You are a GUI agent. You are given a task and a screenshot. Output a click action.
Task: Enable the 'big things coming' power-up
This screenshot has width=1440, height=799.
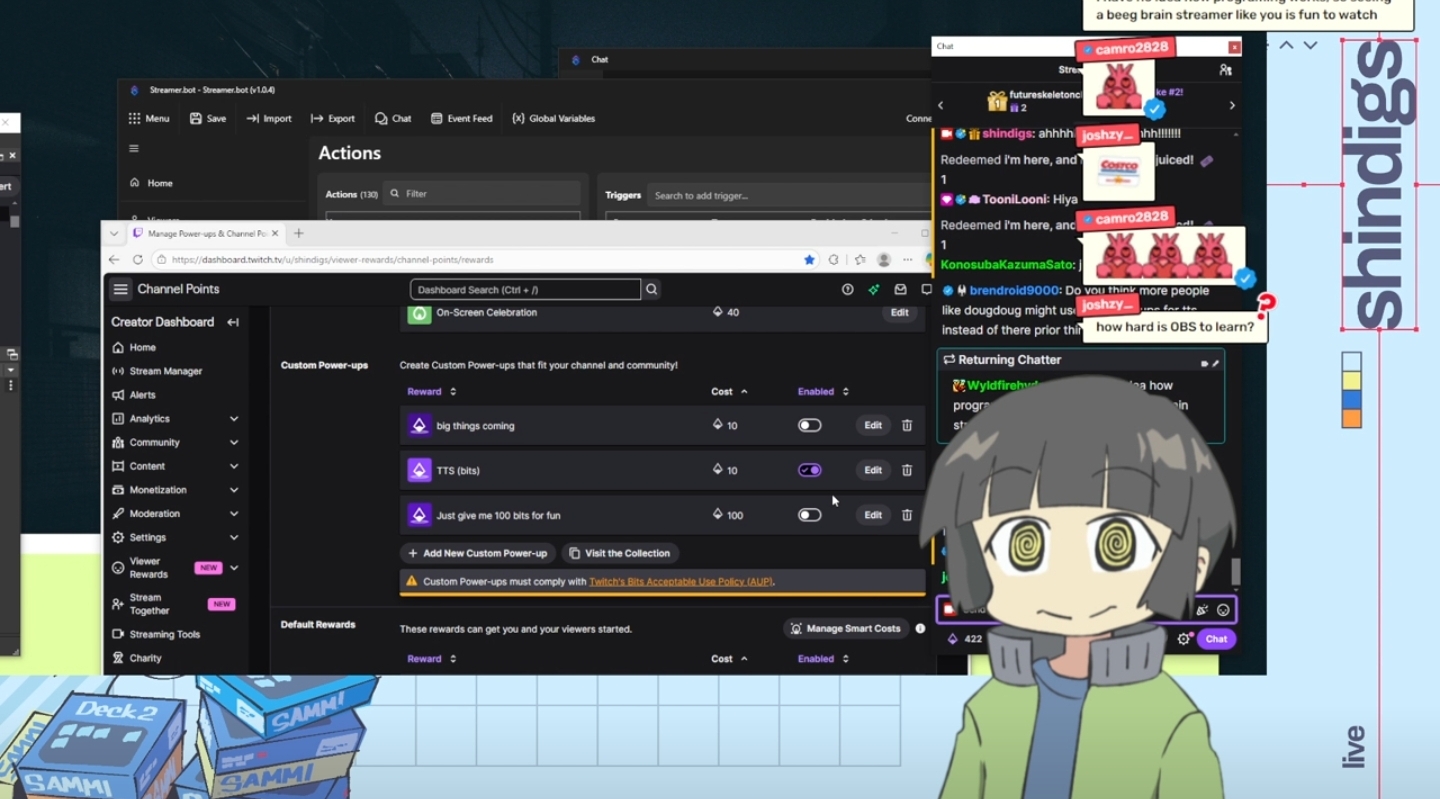point(809,425)
